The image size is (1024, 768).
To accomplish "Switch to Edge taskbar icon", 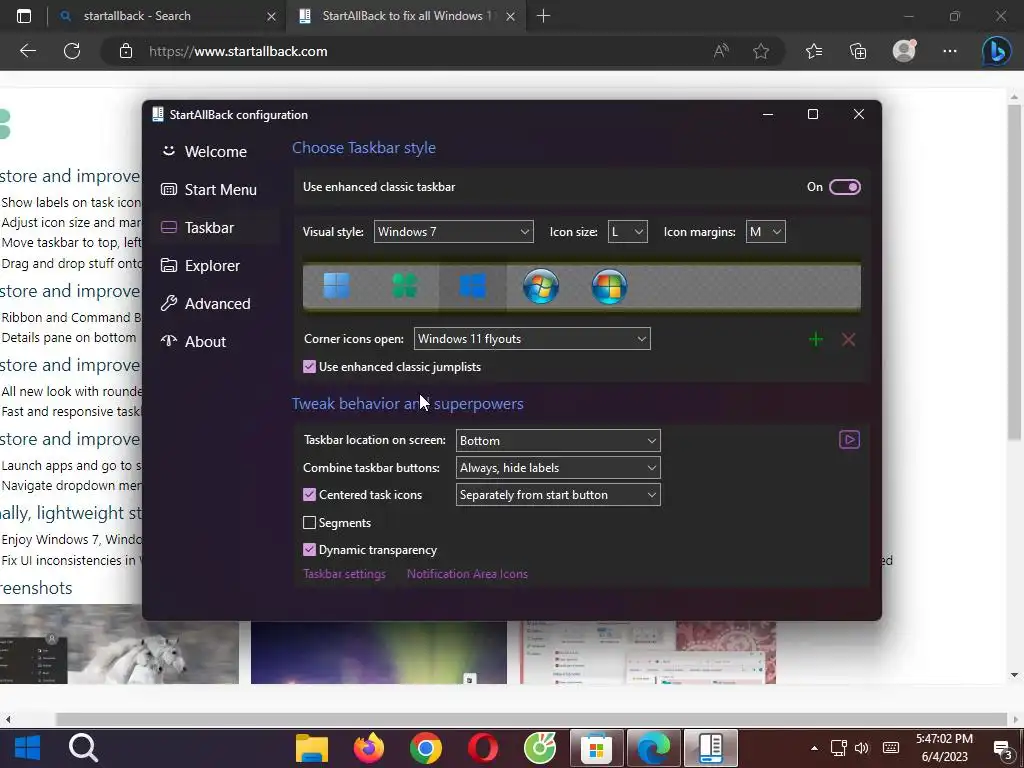I will click(x=654, y=748).
